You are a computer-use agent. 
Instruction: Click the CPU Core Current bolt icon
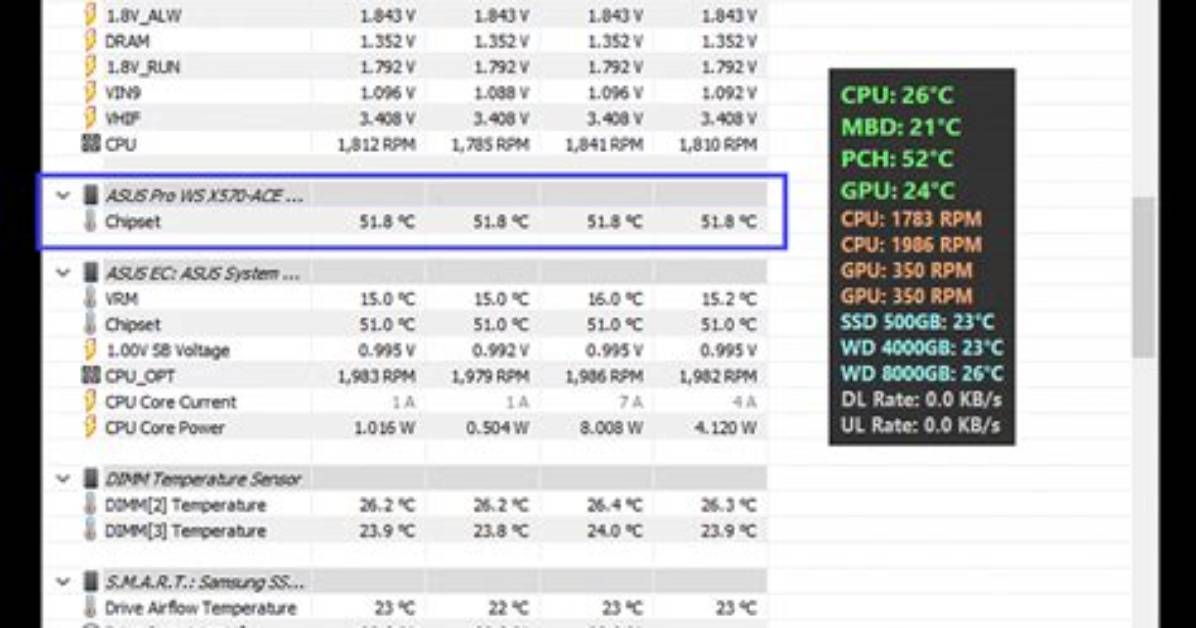point(91,401)
